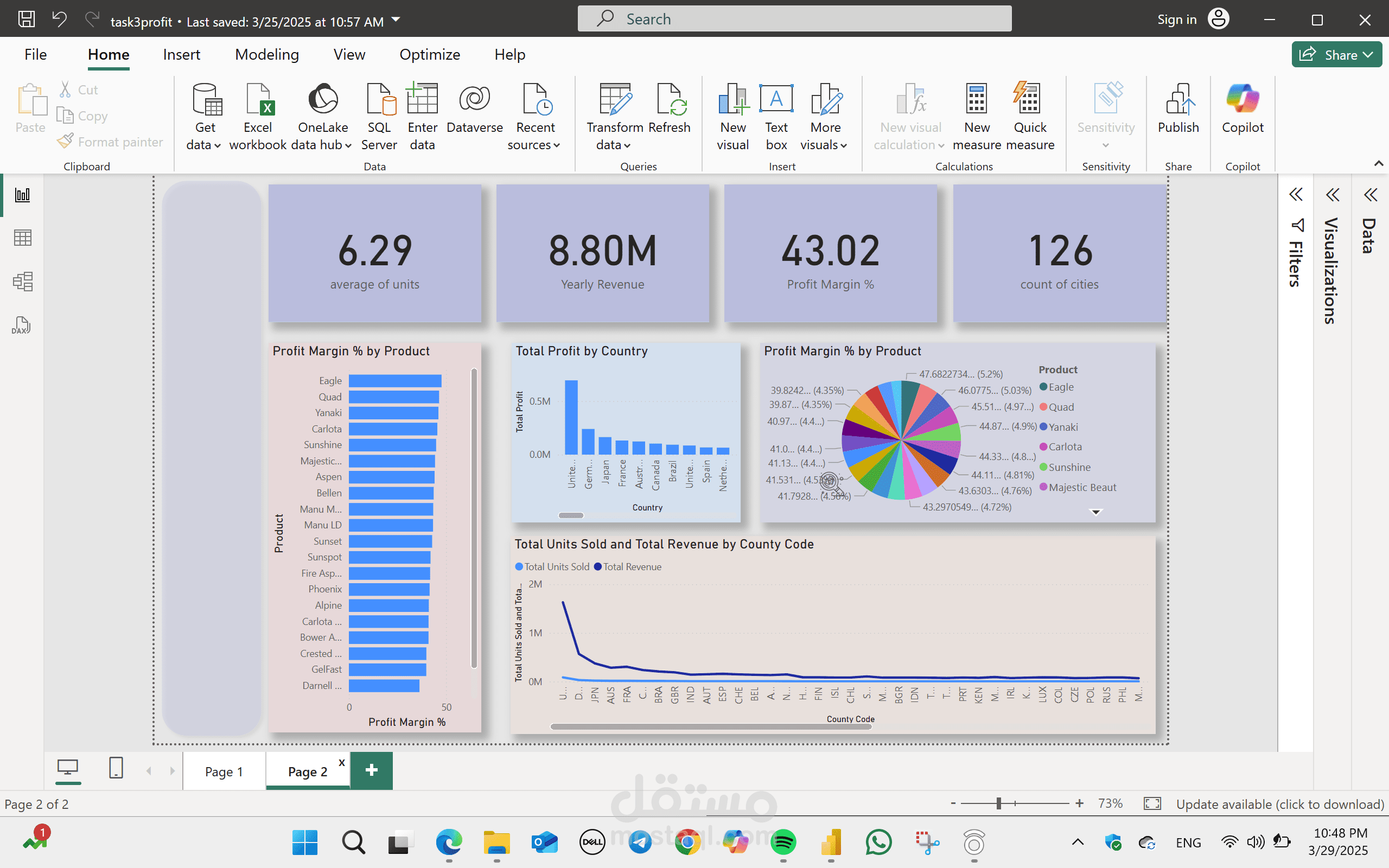Viewport: 1389px width, 868px height.
Task: Click the Copilot ribbon icon
Action: coord(1242,100)
